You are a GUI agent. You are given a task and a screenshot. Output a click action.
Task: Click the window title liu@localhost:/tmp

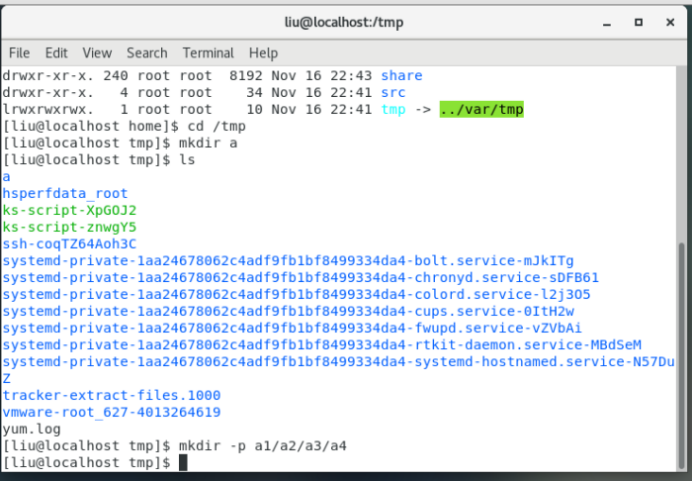pos(344,22)
